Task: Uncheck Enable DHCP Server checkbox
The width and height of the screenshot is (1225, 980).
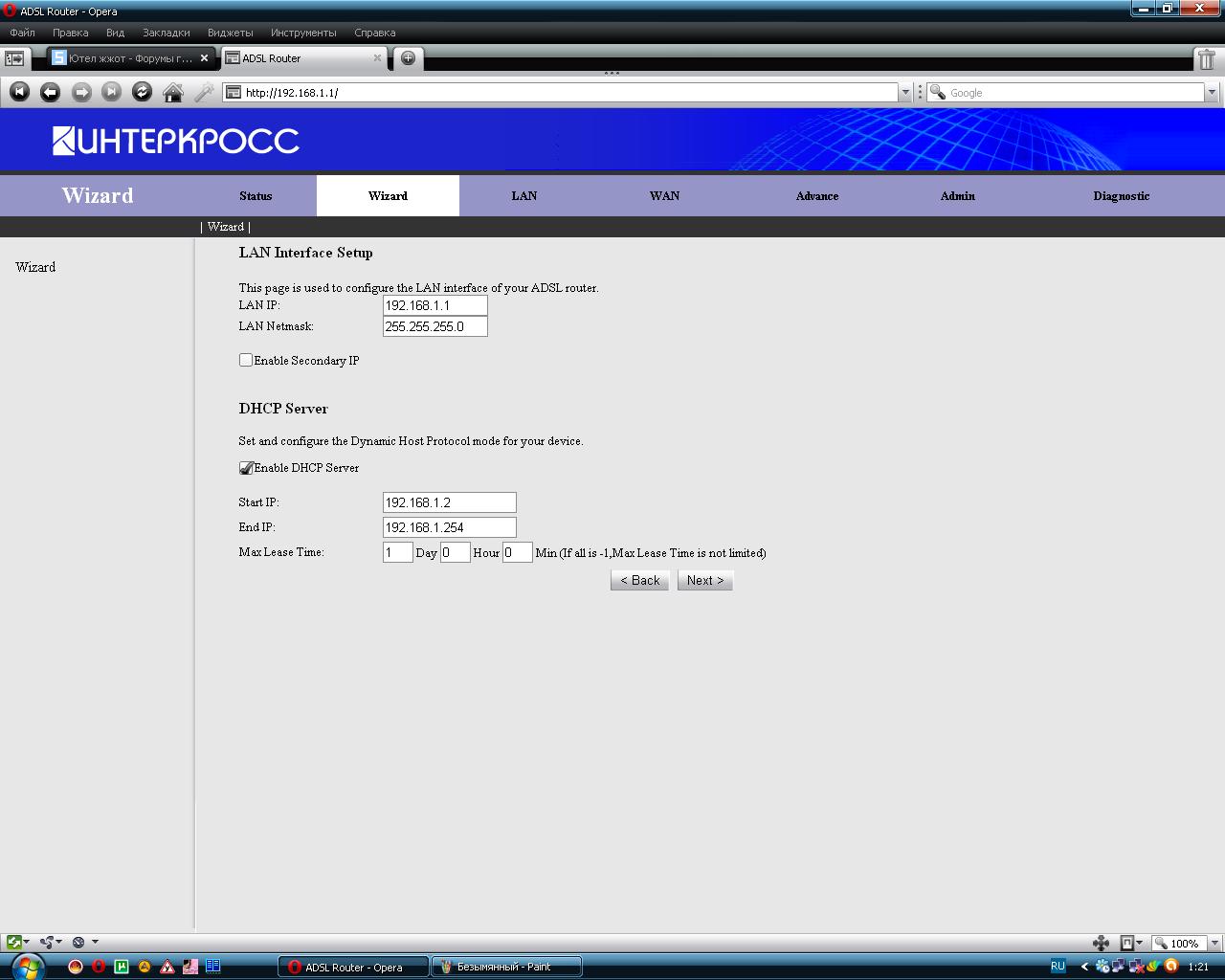Action: [246, 468]
